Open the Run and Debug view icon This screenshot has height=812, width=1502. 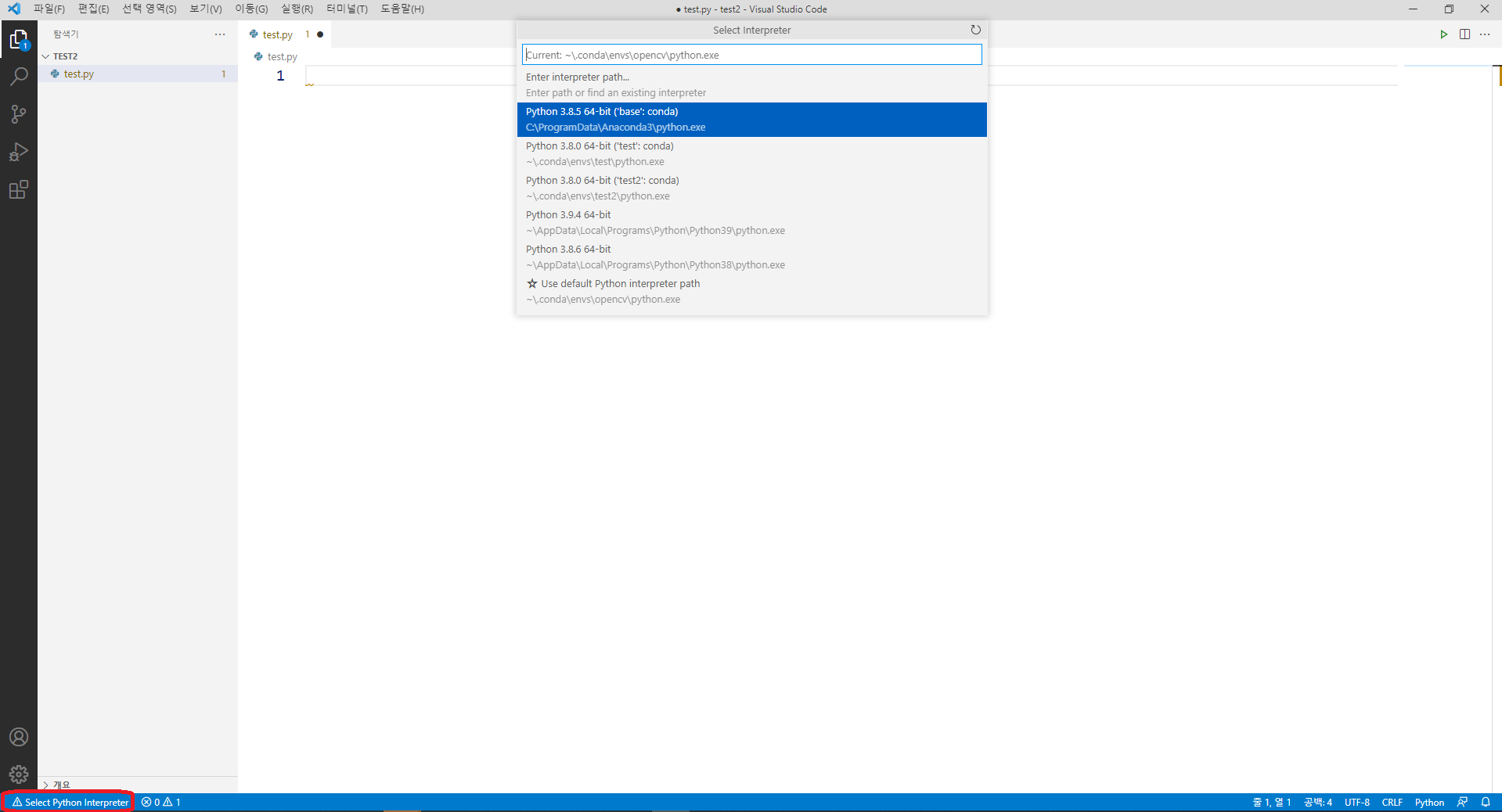click(19, 152)
